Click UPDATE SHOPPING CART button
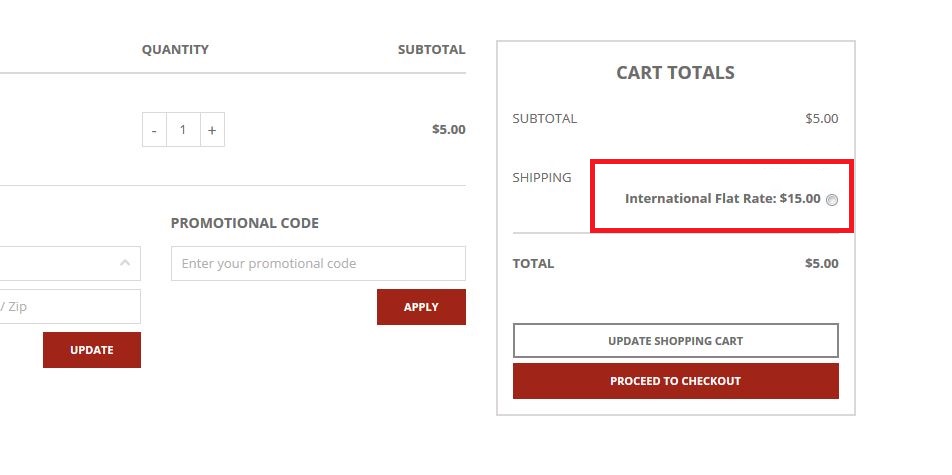 675,341
